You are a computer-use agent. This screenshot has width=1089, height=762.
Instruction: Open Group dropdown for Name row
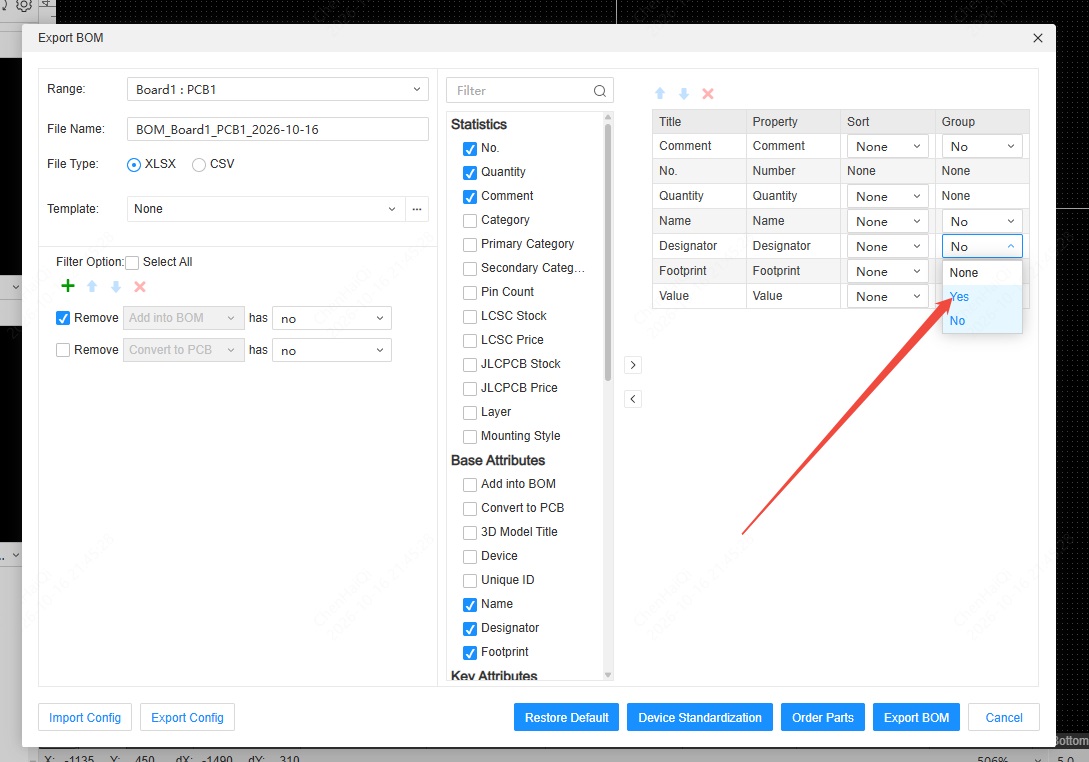(982, 222)
